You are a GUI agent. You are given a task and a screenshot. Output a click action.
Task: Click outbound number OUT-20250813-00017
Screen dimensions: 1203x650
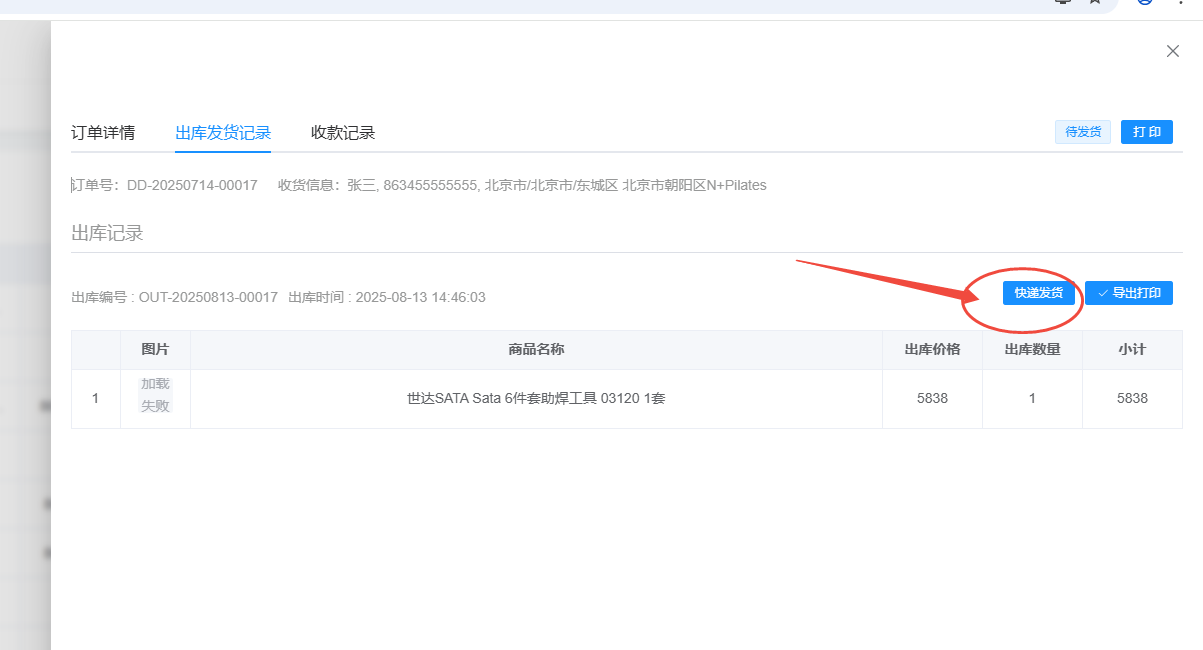[208, 298]
